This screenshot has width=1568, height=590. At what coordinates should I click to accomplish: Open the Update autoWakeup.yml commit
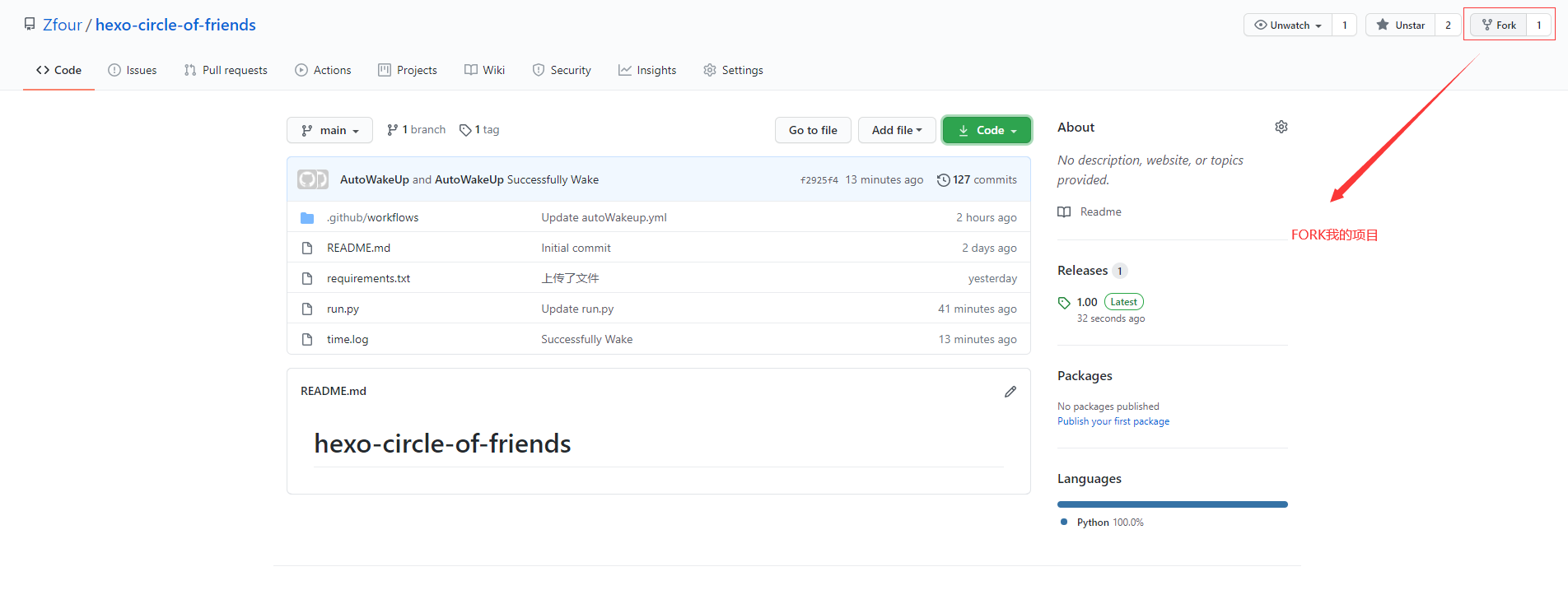(x=604, y=217)
